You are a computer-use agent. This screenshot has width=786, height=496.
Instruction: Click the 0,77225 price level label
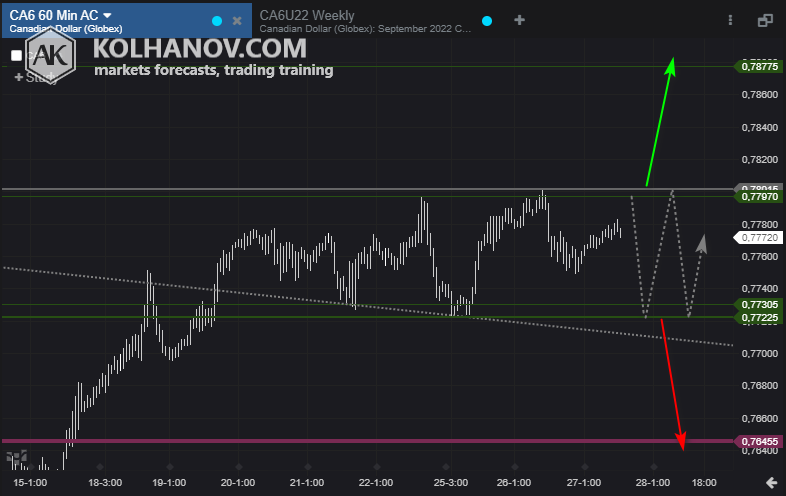[x=759, y=317]
